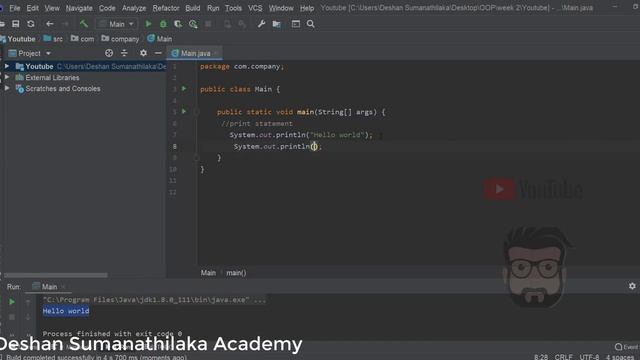This screenshot has height=360, width=640.
Task: Click the locate file target icon in Project panel
Action: (109, 53)
